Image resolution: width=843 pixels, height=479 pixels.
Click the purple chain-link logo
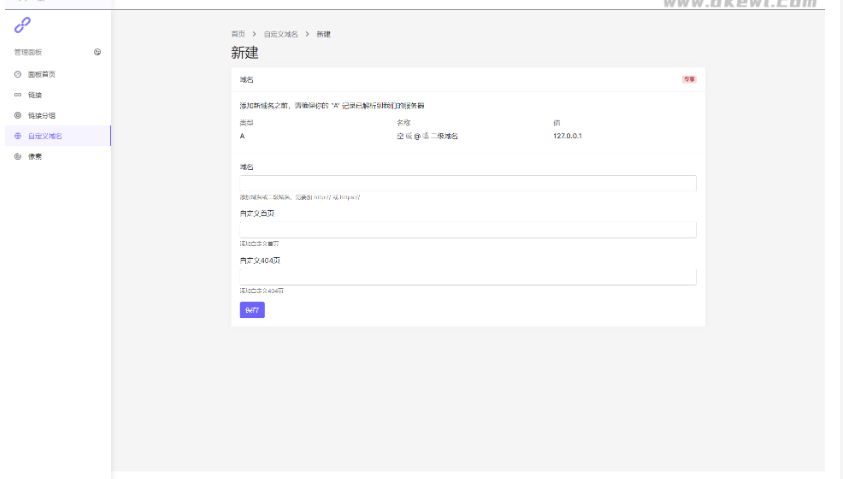click(23, 25)
